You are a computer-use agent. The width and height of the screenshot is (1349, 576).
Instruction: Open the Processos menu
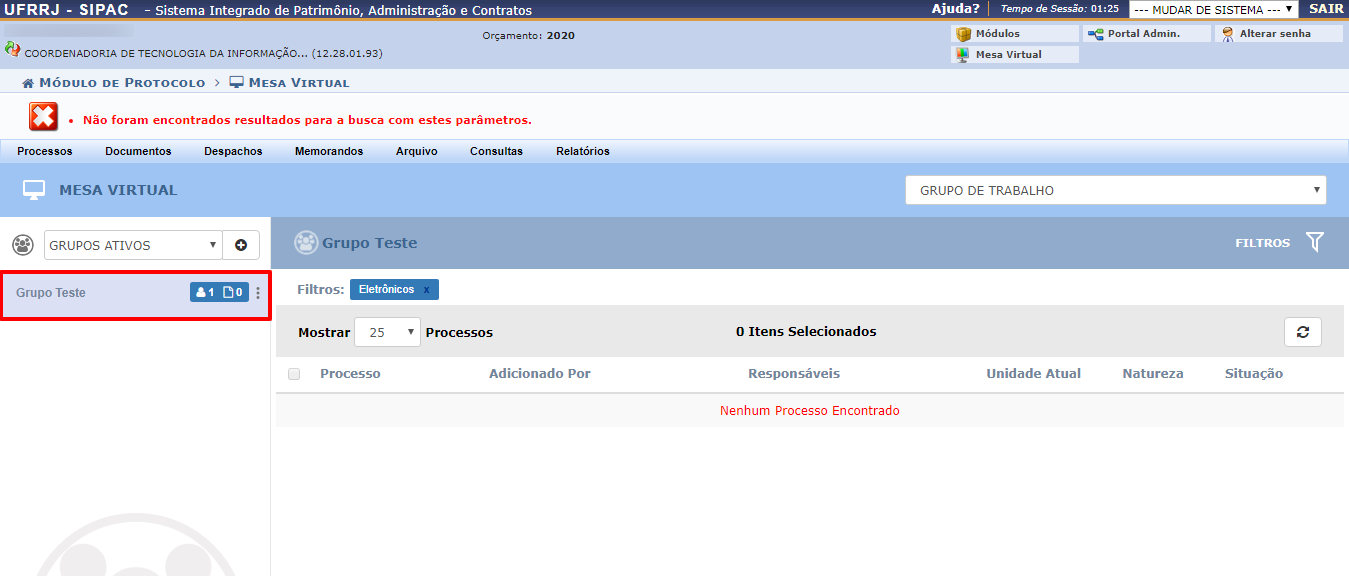(45, 151)
